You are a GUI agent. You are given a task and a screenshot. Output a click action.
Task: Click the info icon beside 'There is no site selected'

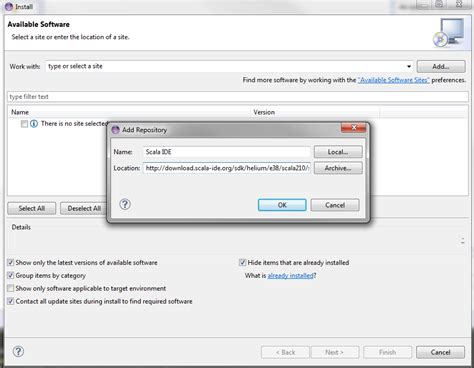click(34, 124)
